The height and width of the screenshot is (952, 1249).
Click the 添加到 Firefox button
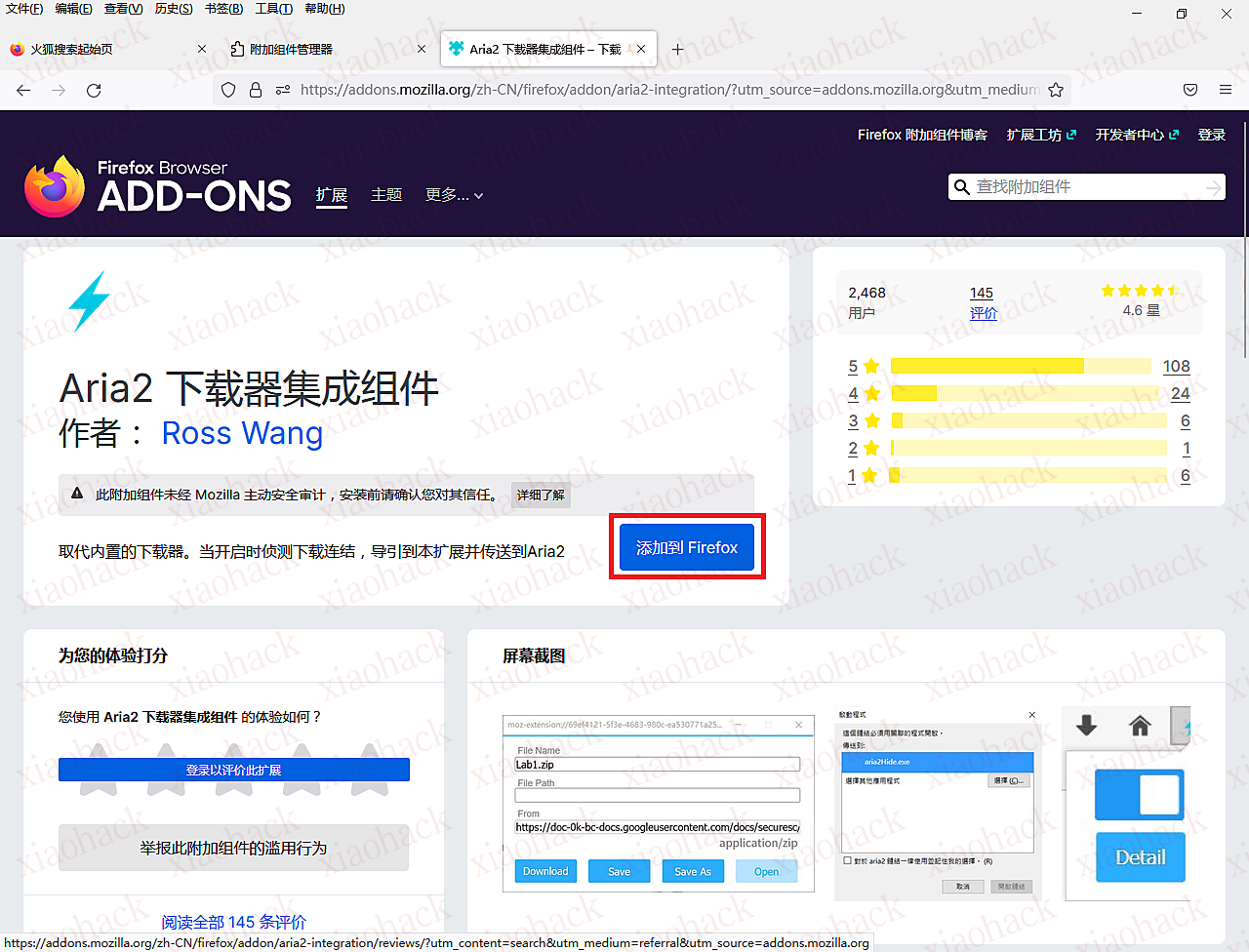coord(687,547)
